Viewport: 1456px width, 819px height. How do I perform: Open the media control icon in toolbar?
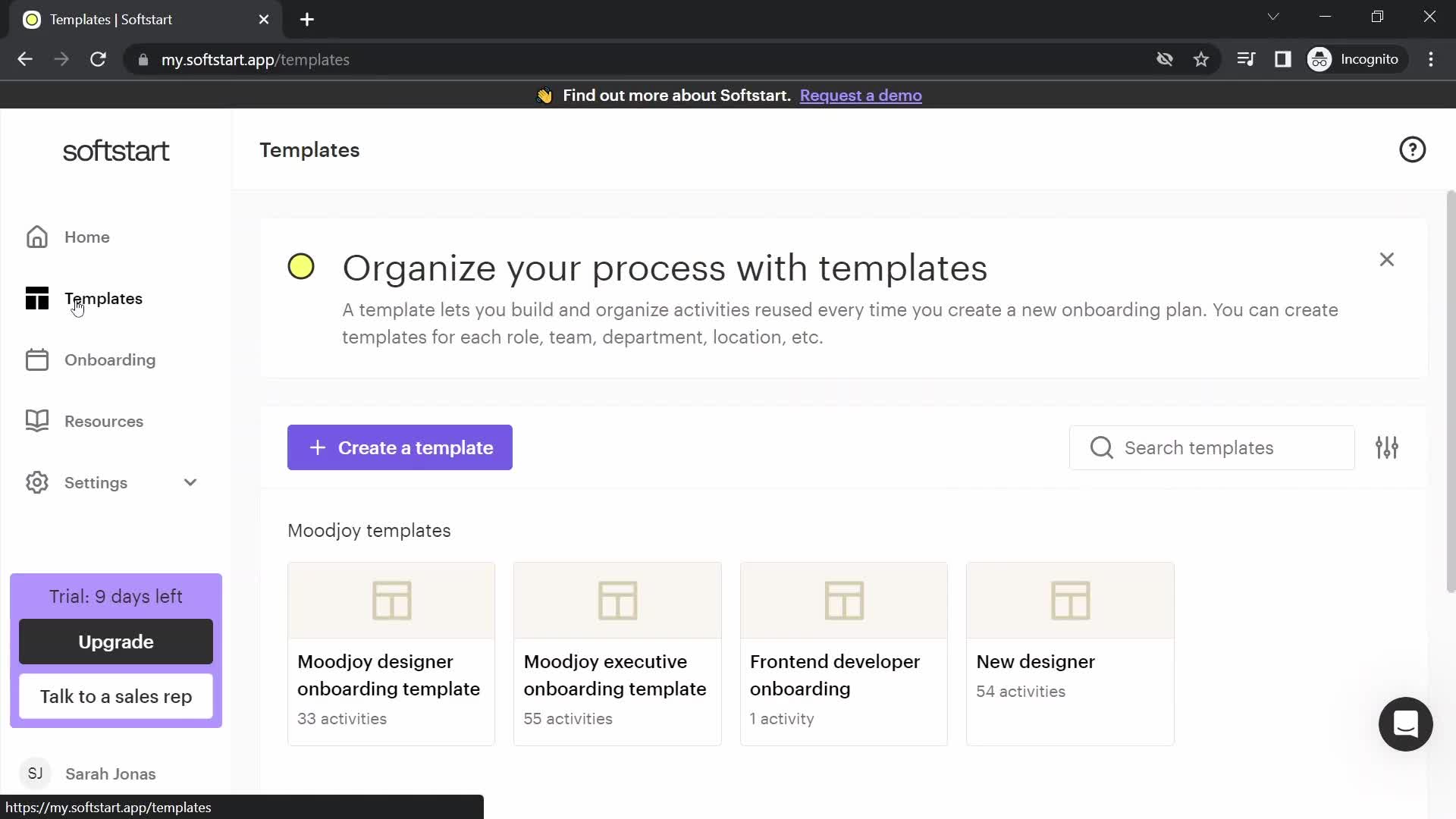point(1246,59)
